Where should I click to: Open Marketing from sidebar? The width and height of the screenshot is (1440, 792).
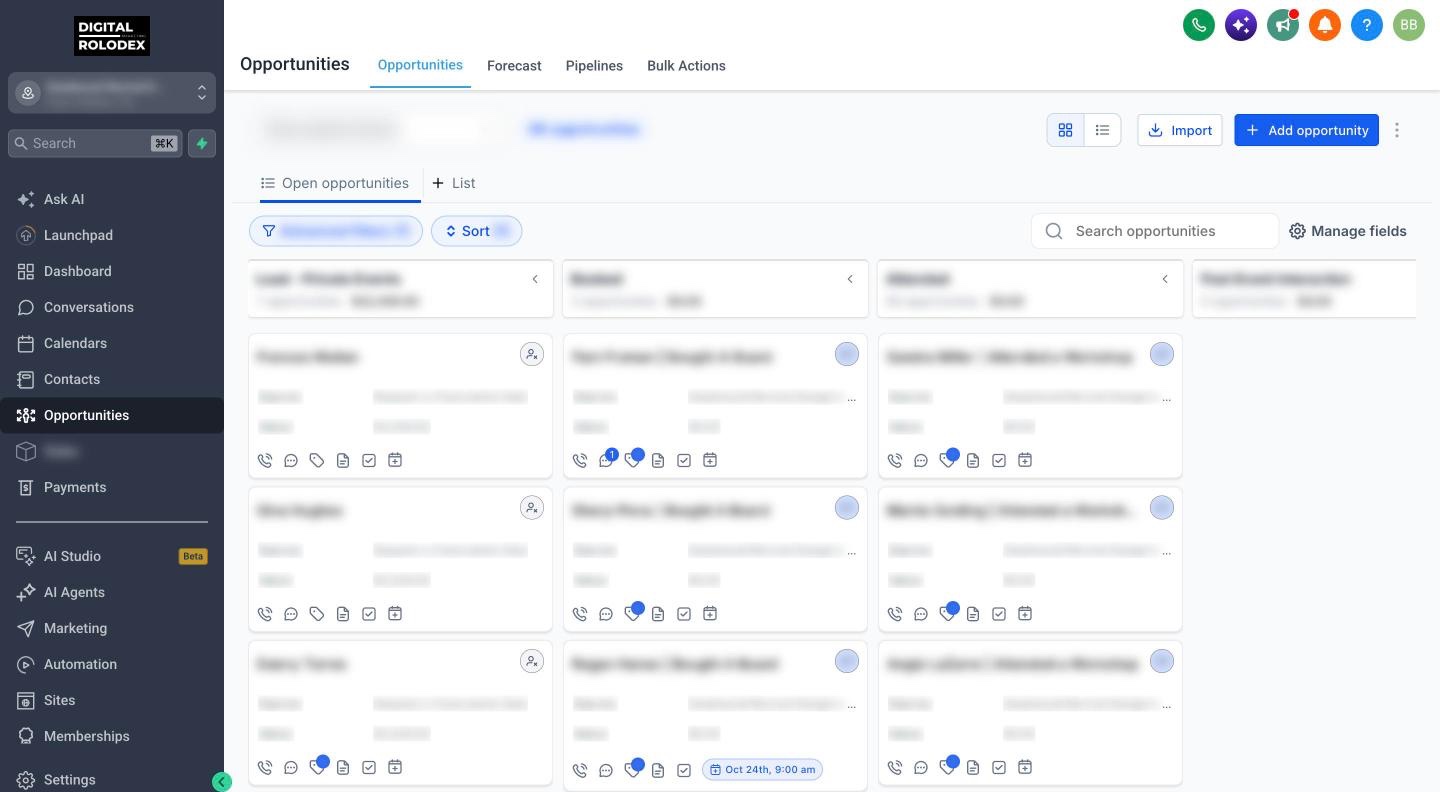(x=112, y=628)
